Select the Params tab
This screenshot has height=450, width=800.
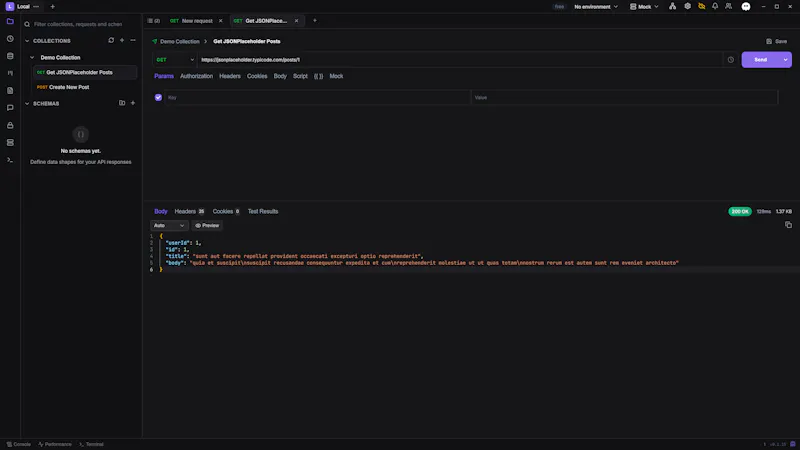[164, 76]
